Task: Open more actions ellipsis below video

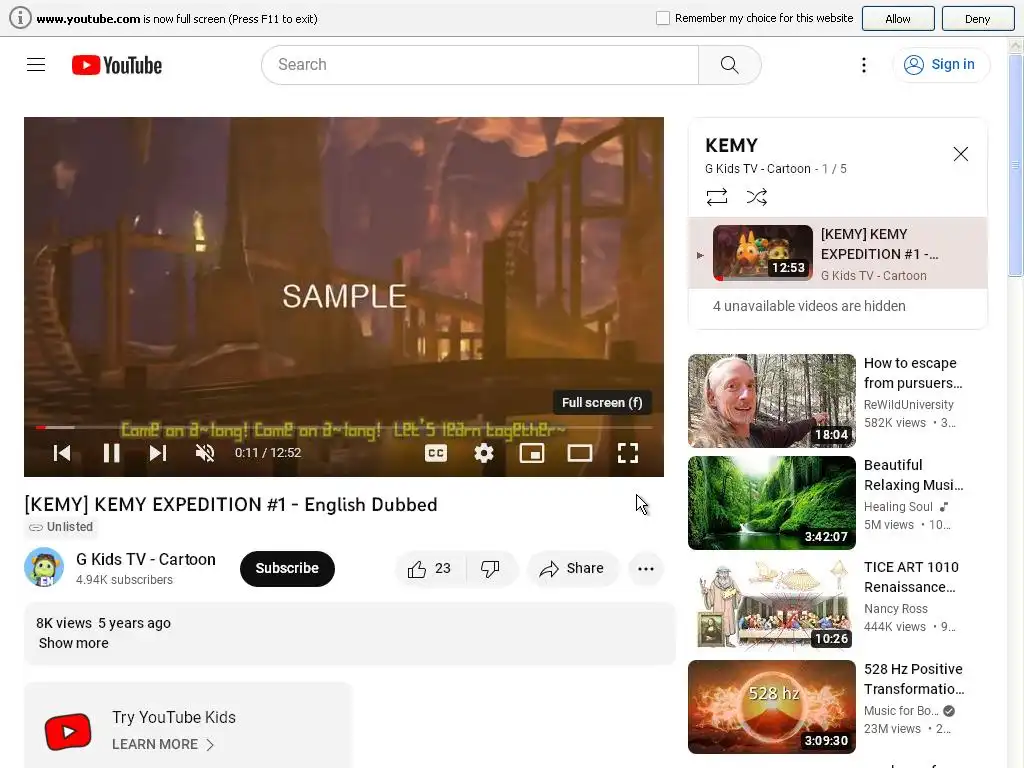Action: (645, 569)
